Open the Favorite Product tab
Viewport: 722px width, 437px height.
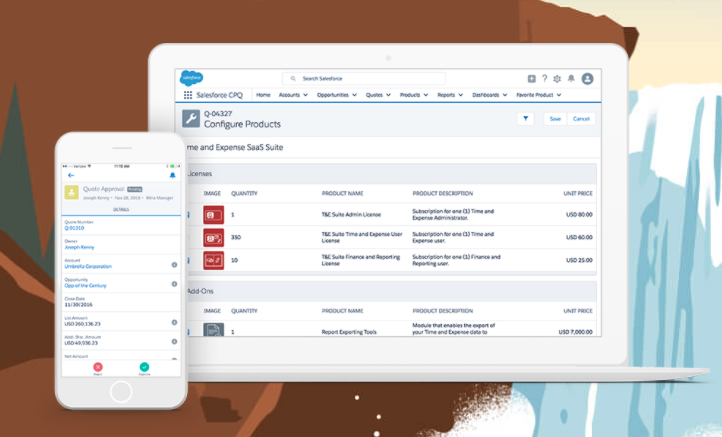[x=534, y=95]
